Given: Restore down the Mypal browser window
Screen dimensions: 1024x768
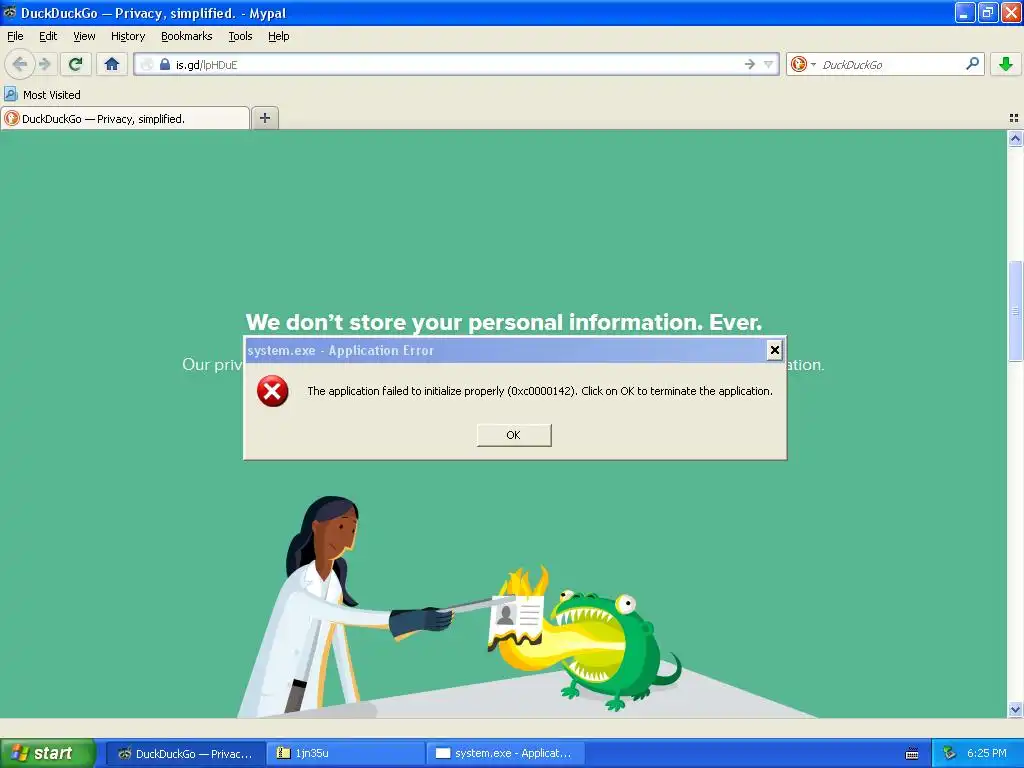Looking at the screenshot, I should 987,12.
